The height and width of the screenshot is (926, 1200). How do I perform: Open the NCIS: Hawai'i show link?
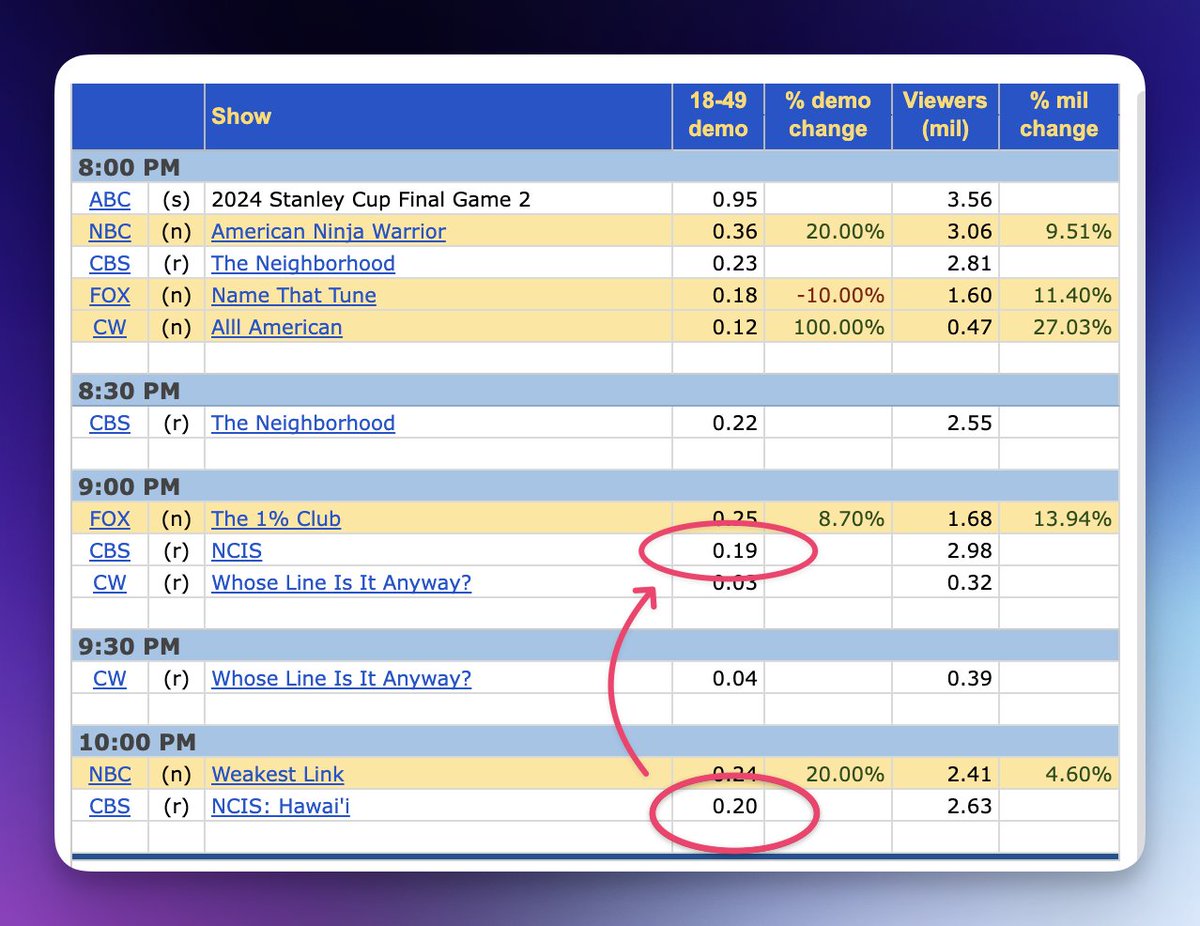coord(281,806)
